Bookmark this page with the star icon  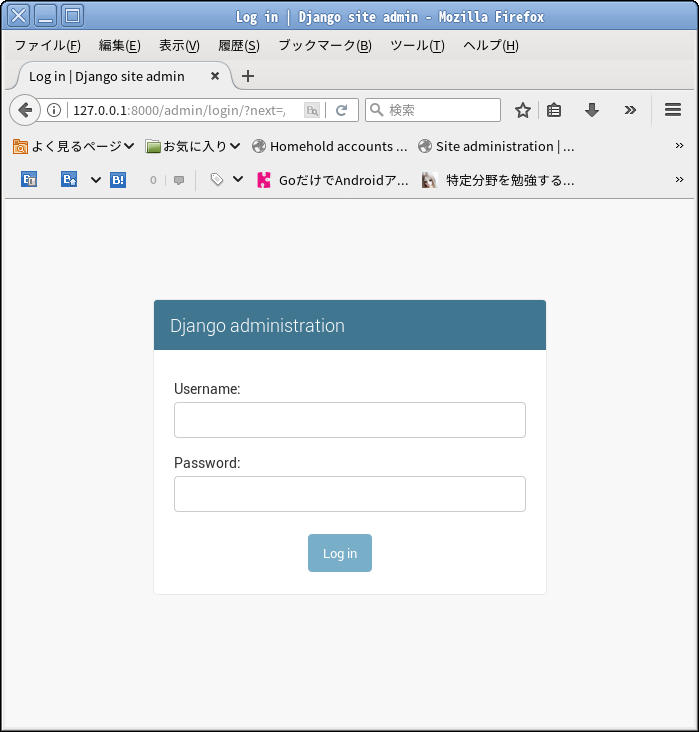pyautogui.click(x=522, y=110)
